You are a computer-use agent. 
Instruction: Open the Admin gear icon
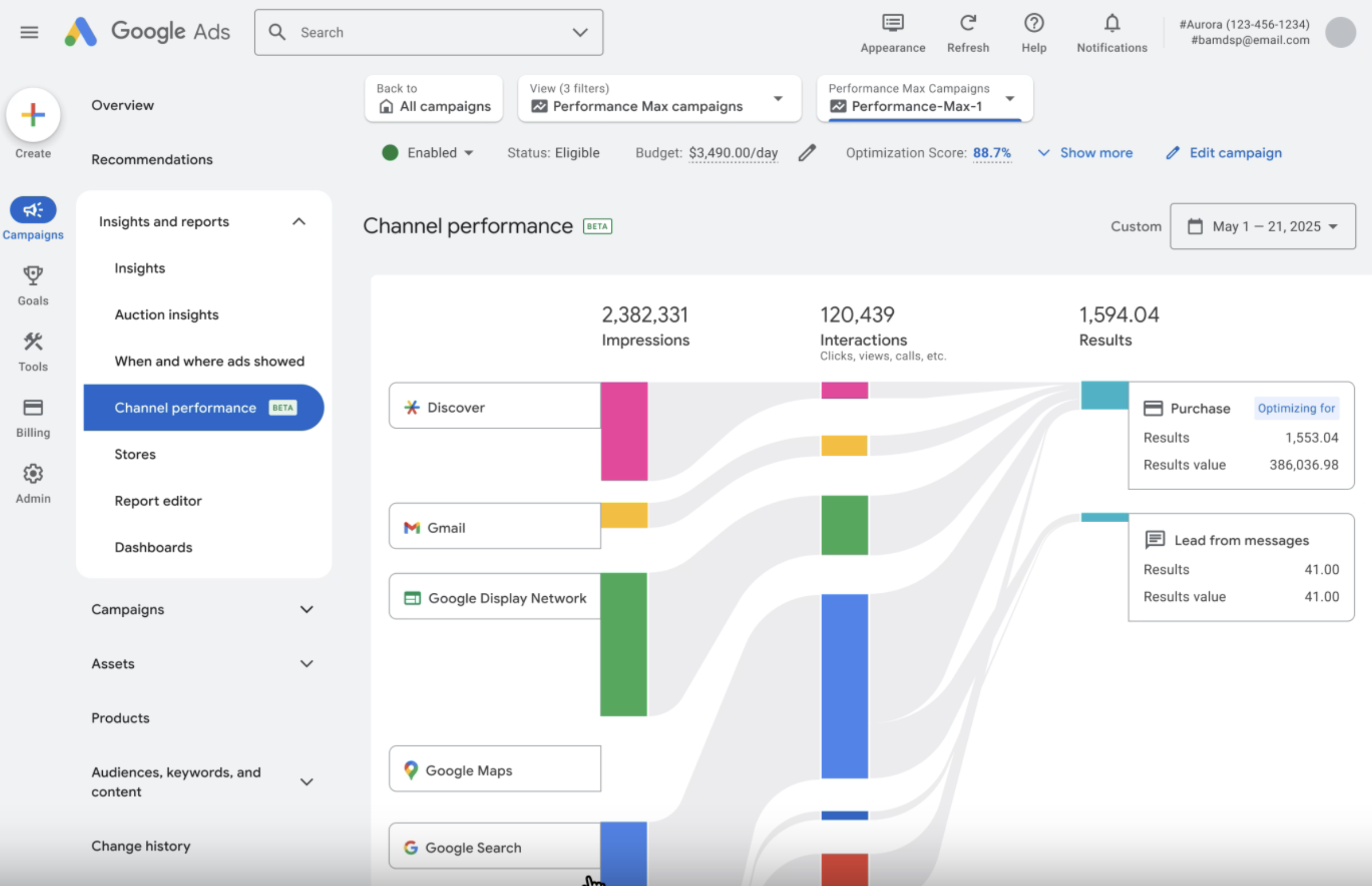pyautogui.click(x=33, y=473)
